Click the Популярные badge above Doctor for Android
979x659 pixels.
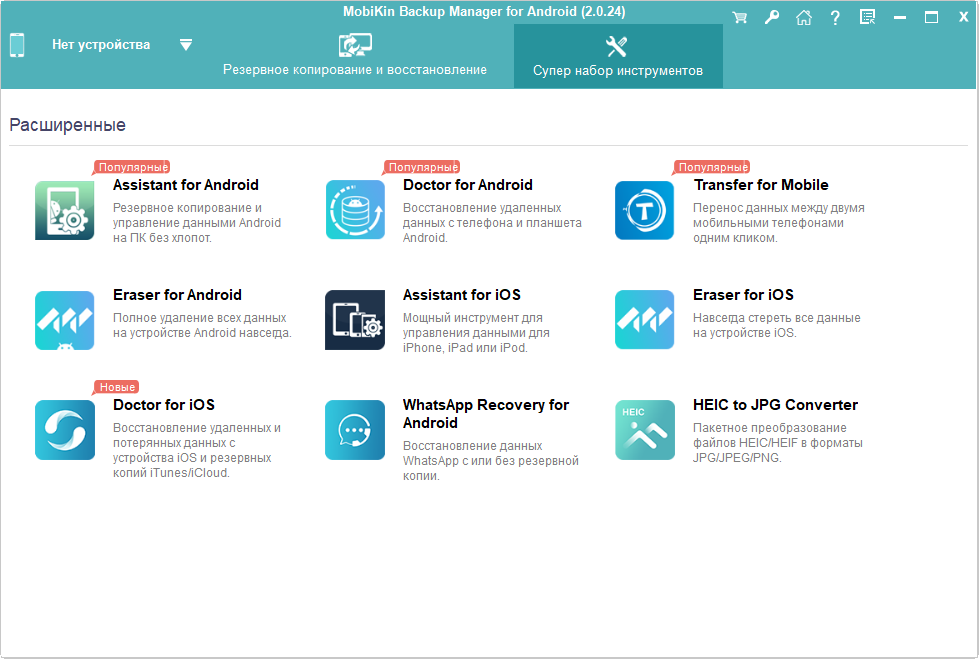point(422,167)
